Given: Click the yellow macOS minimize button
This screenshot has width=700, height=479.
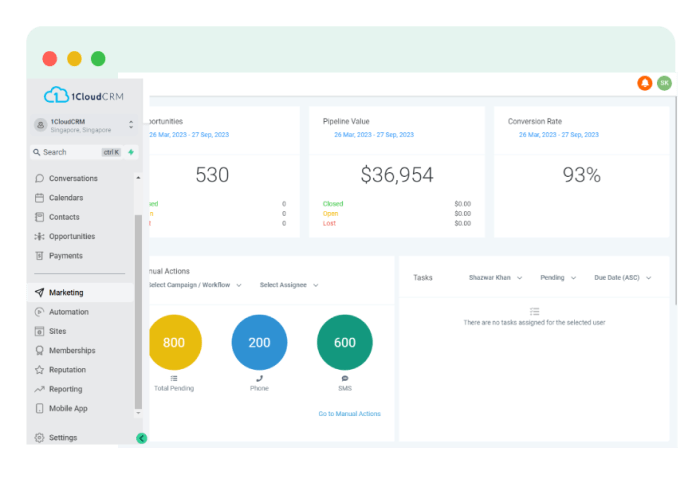Looking at the screenshot, I should coord(74,58).
